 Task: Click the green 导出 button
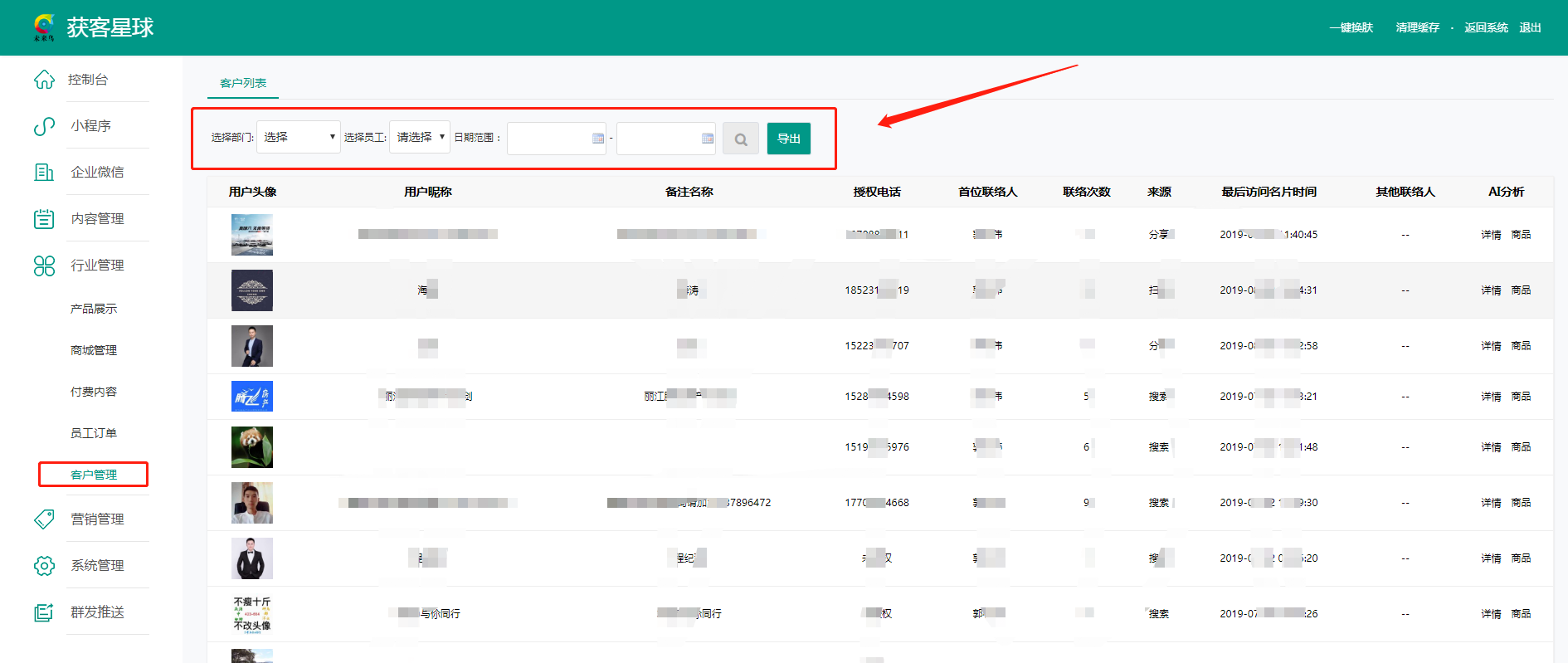[788, 139]
